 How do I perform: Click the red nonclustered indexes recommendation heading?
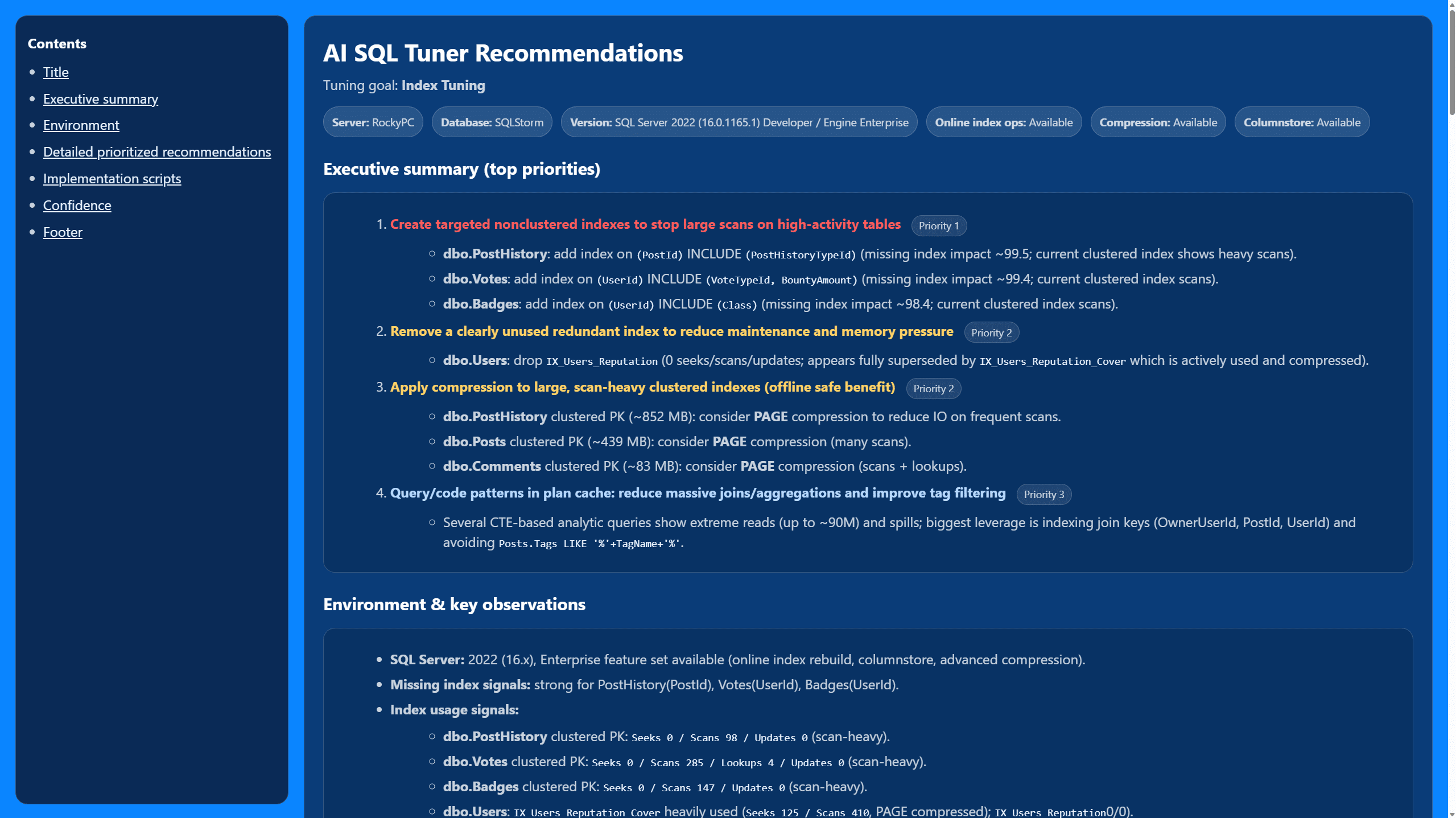[645, 224]
